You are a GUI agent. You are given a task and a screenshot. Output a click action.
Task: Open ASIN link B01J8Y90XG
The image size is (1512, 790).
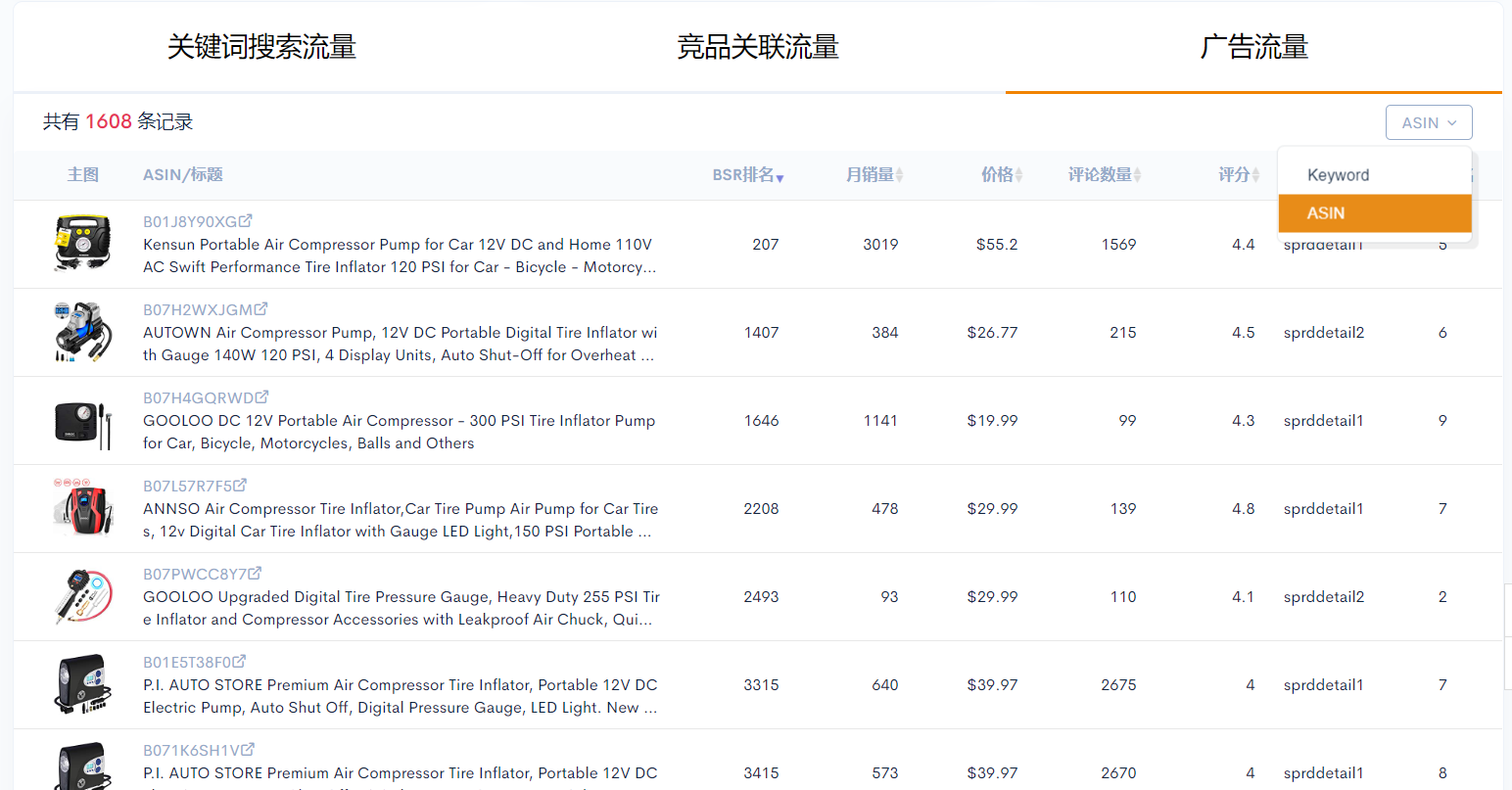(190, 221)
